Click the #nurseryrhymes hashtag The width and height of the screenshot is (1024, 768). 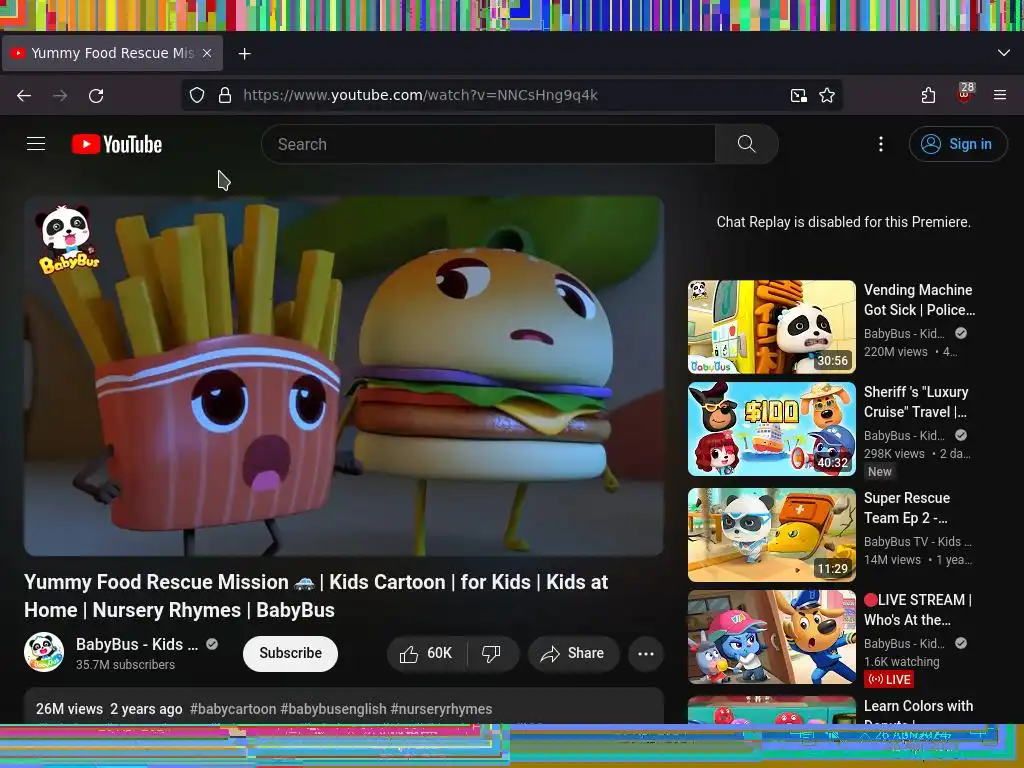pos(441,709)
